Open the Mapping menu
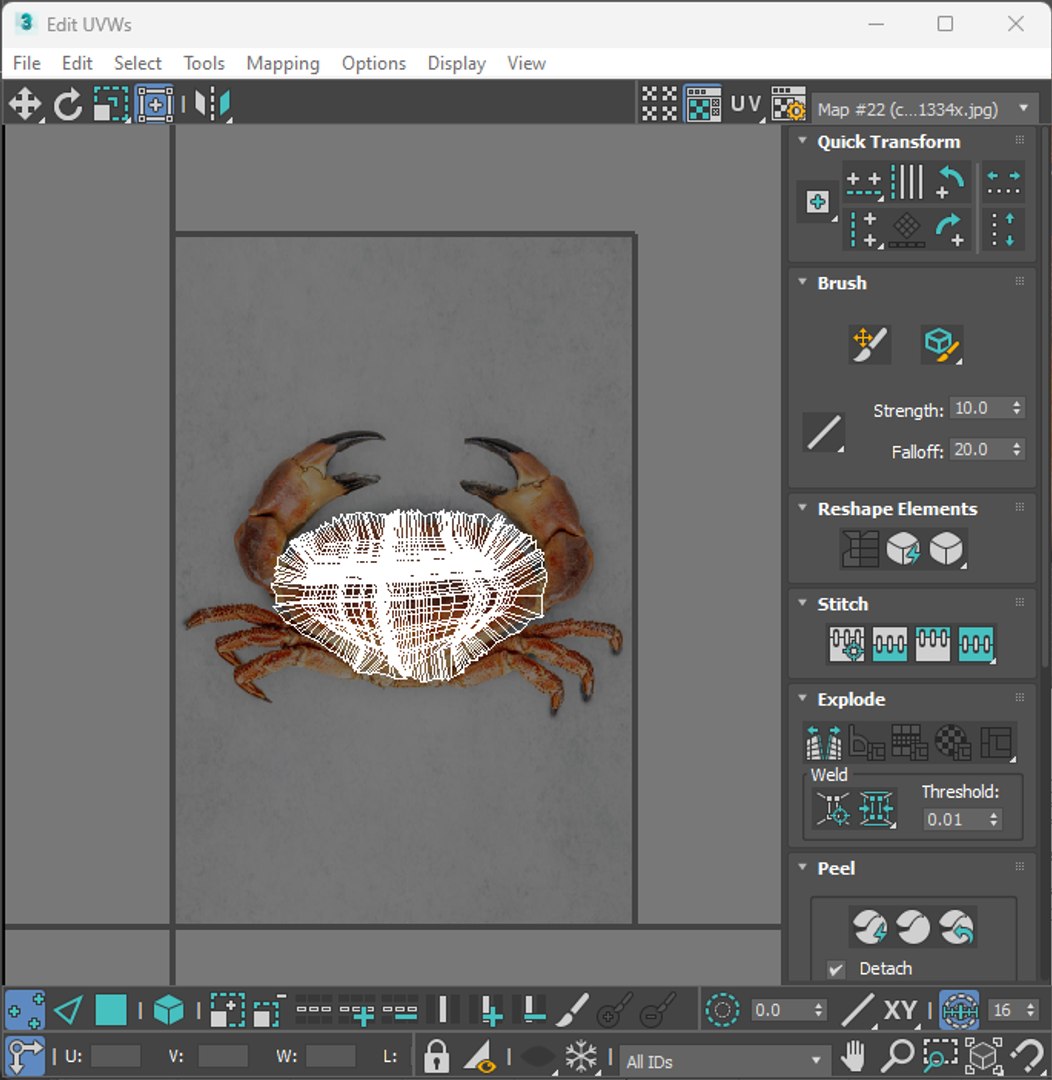Screen dimensions: 1052x1080 [x=283, y=63]
